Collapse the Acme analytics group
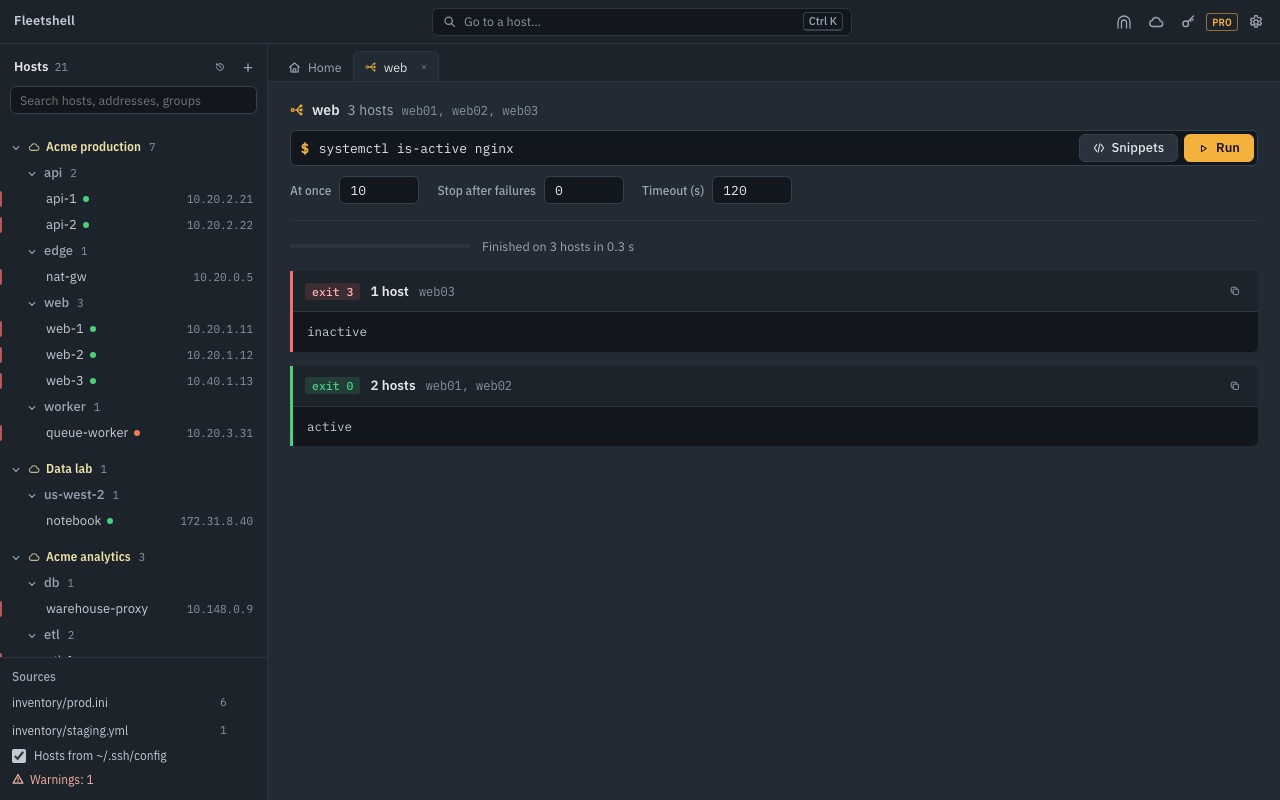Image resolution: width=1280 pixels, height=800 pixels. point(16,557)
